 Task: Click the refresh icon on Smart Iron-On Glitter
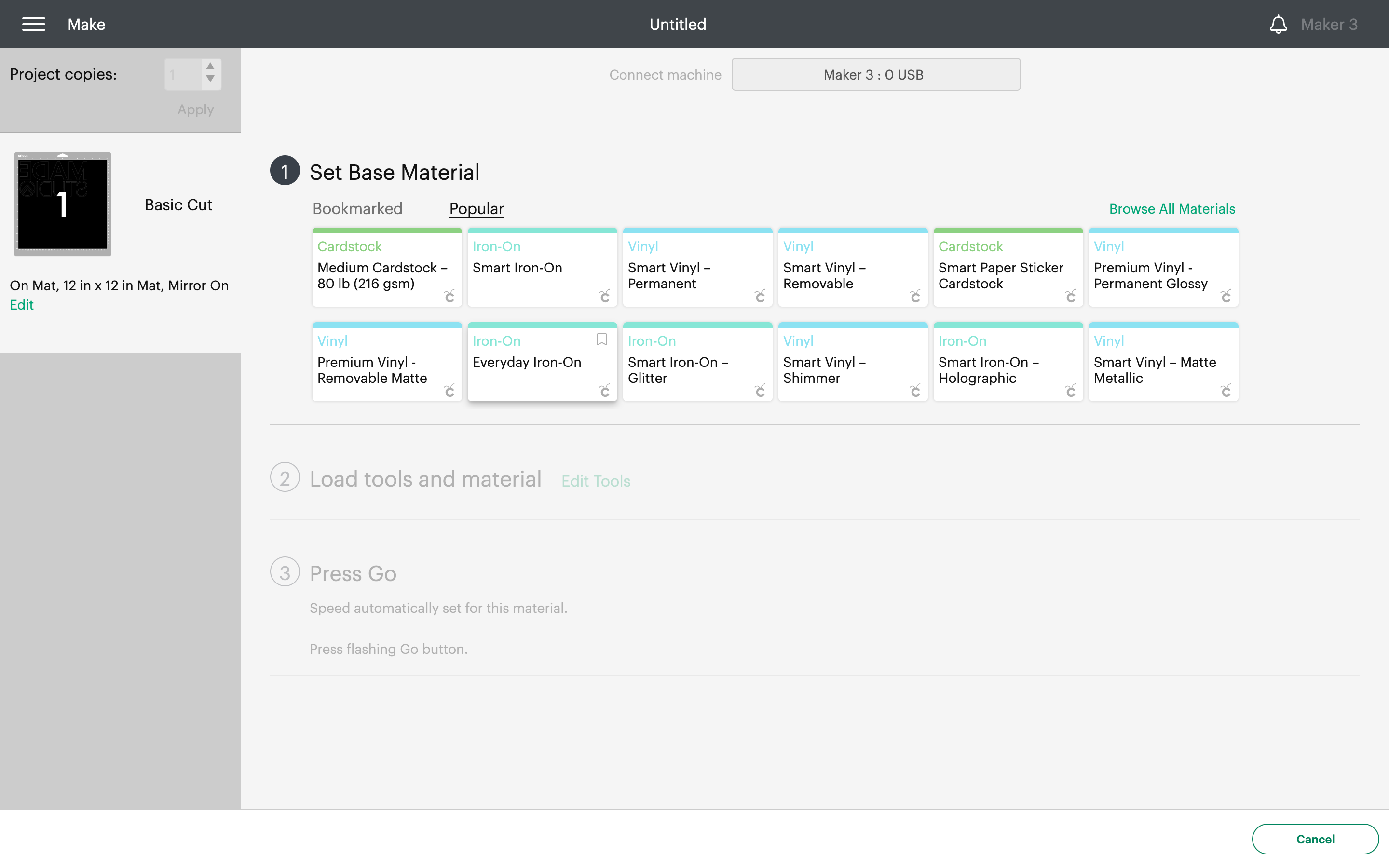[x=760, y=390]
